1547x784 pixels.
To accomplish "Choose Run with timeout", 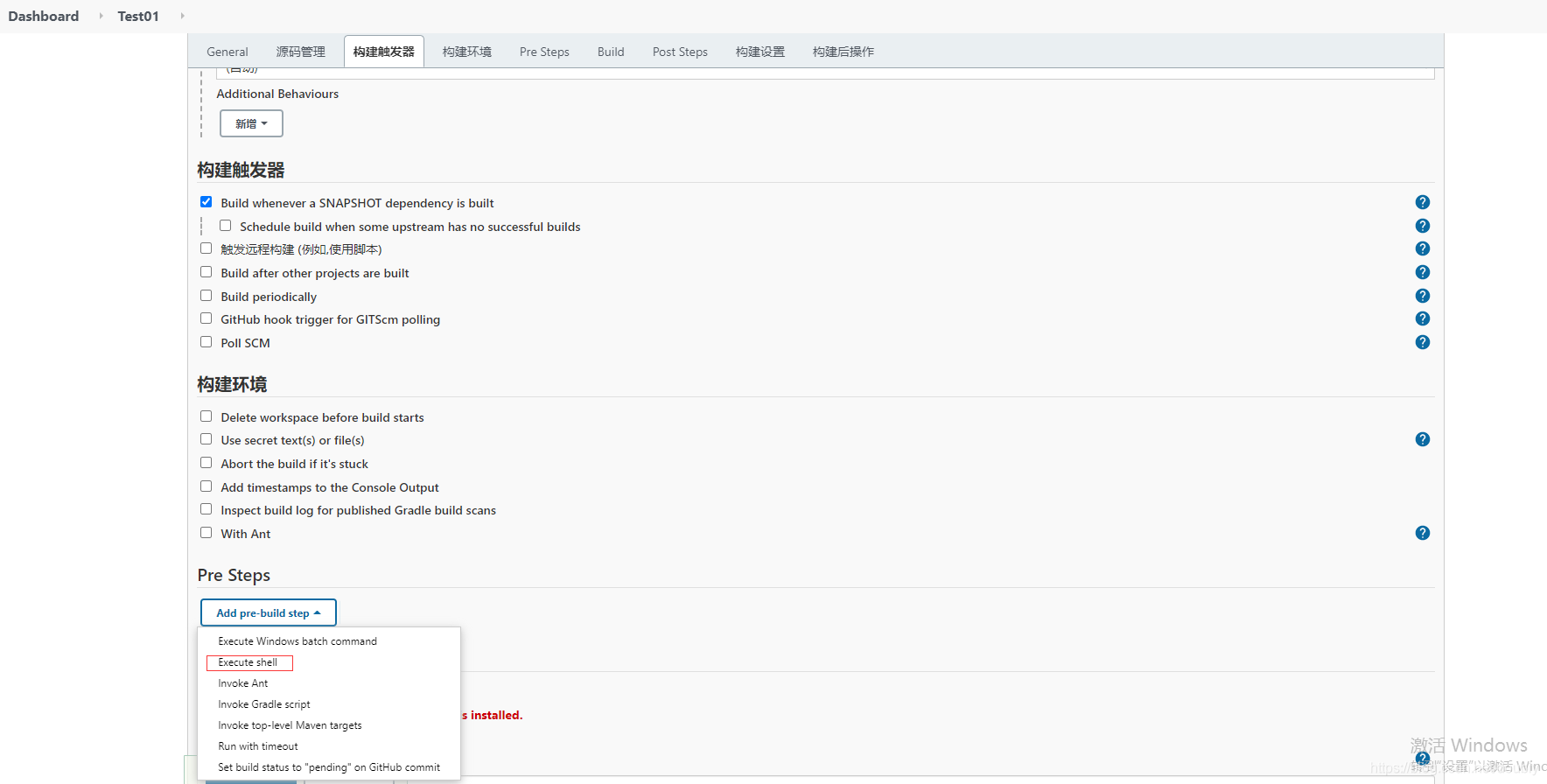I will (329, 746).
